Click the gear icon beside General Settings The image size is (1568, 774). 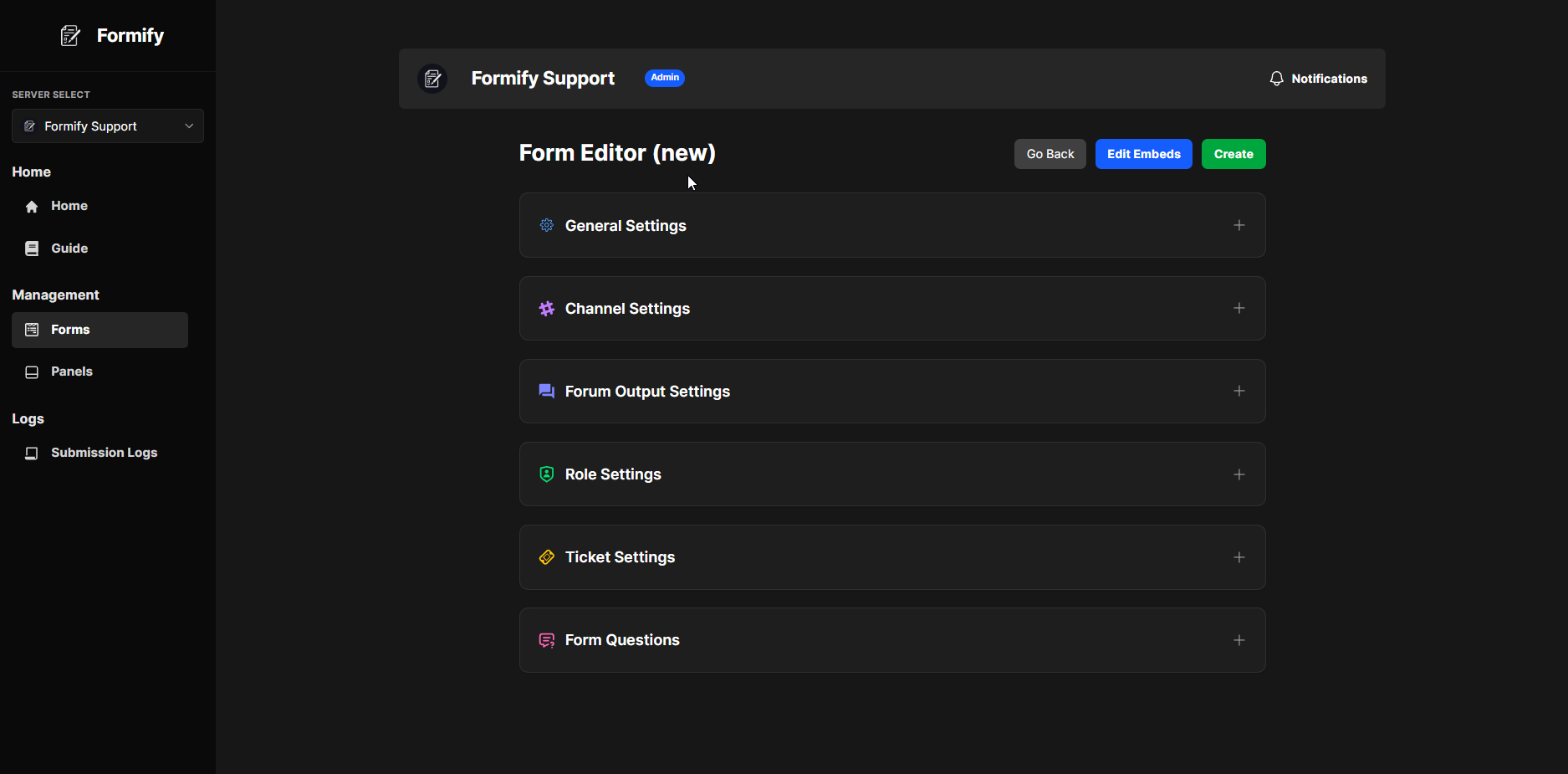[x=547, y=225]
